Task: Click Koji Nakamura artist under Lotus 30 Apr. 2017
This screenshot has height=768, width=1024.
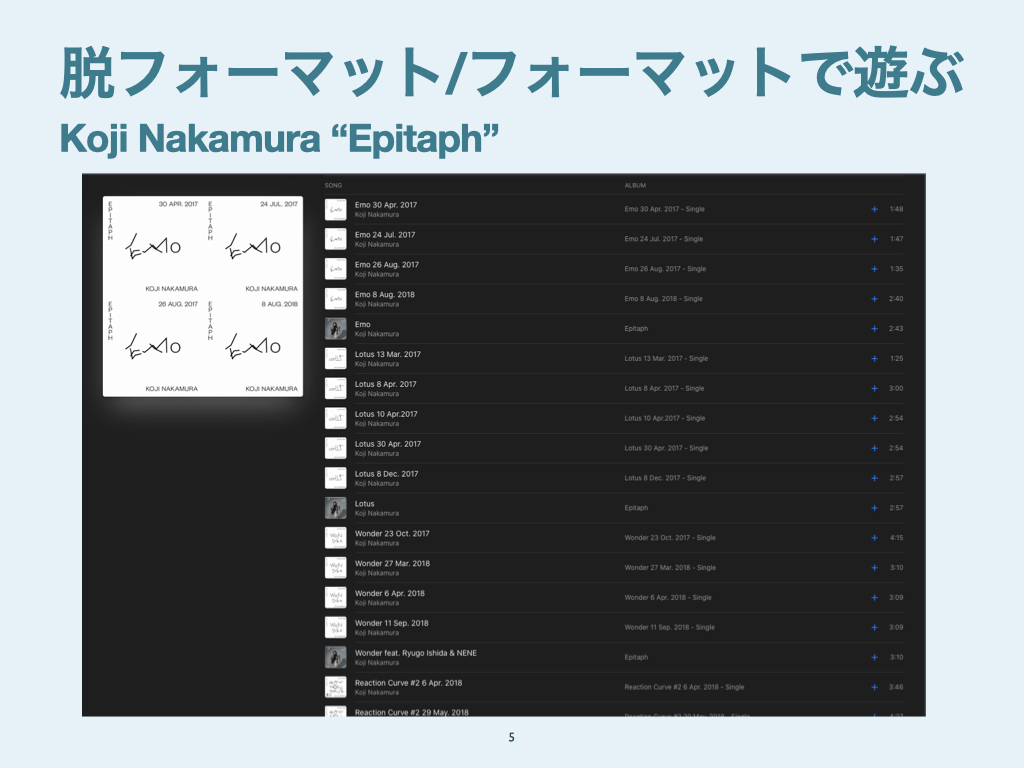Action: click(x=377, y=454)
